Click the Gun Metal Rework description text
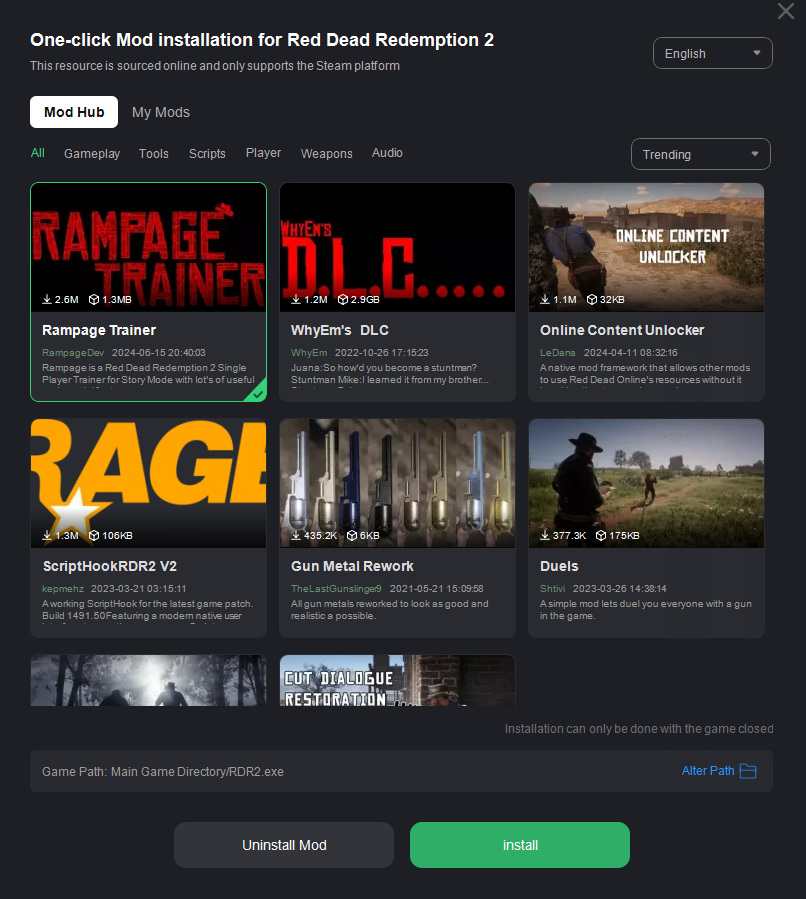The image size is (806, 899). (x=390, y=609)
